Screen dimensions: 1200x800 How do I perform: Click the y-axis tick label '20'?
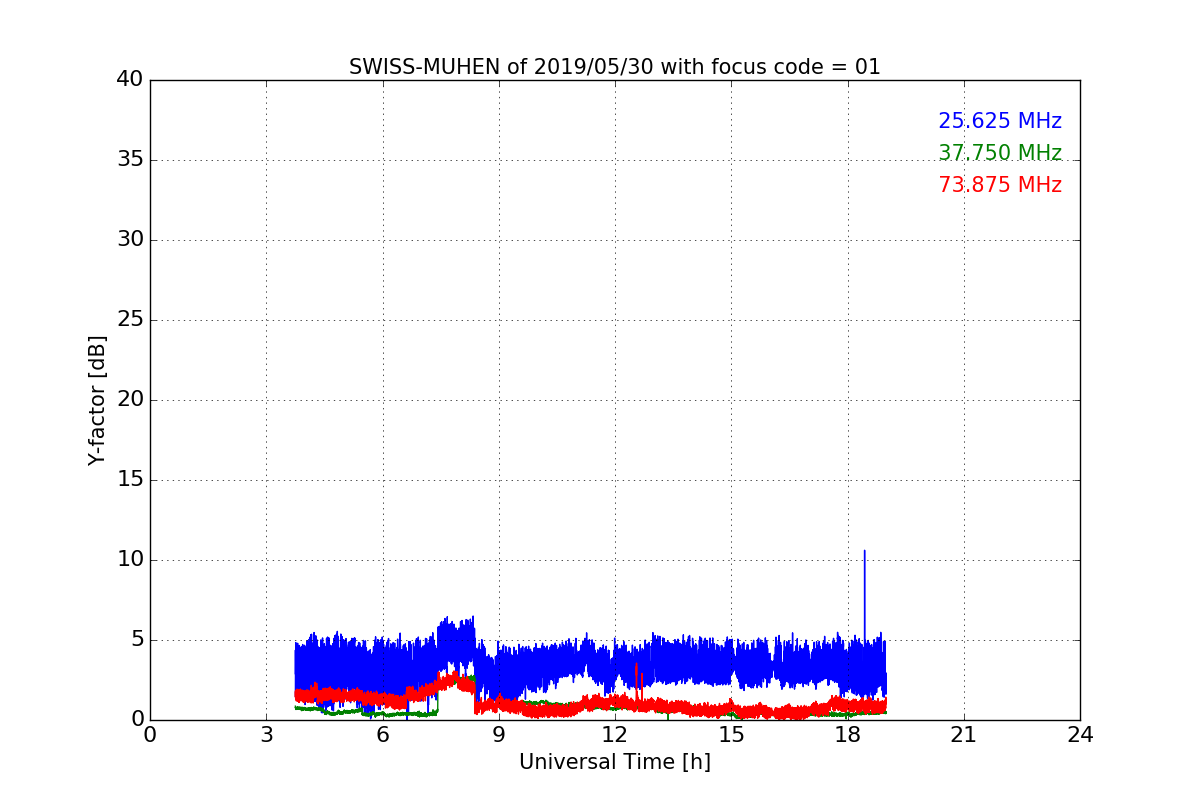(x=130, y=400)
